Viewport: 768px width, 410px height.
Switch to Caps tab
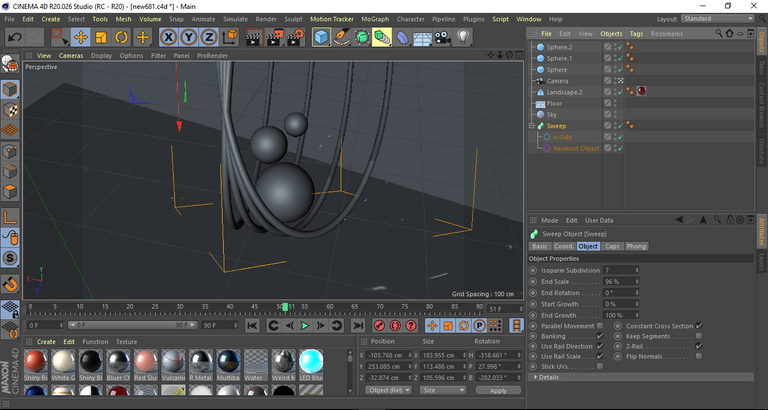tap(612, 246)
